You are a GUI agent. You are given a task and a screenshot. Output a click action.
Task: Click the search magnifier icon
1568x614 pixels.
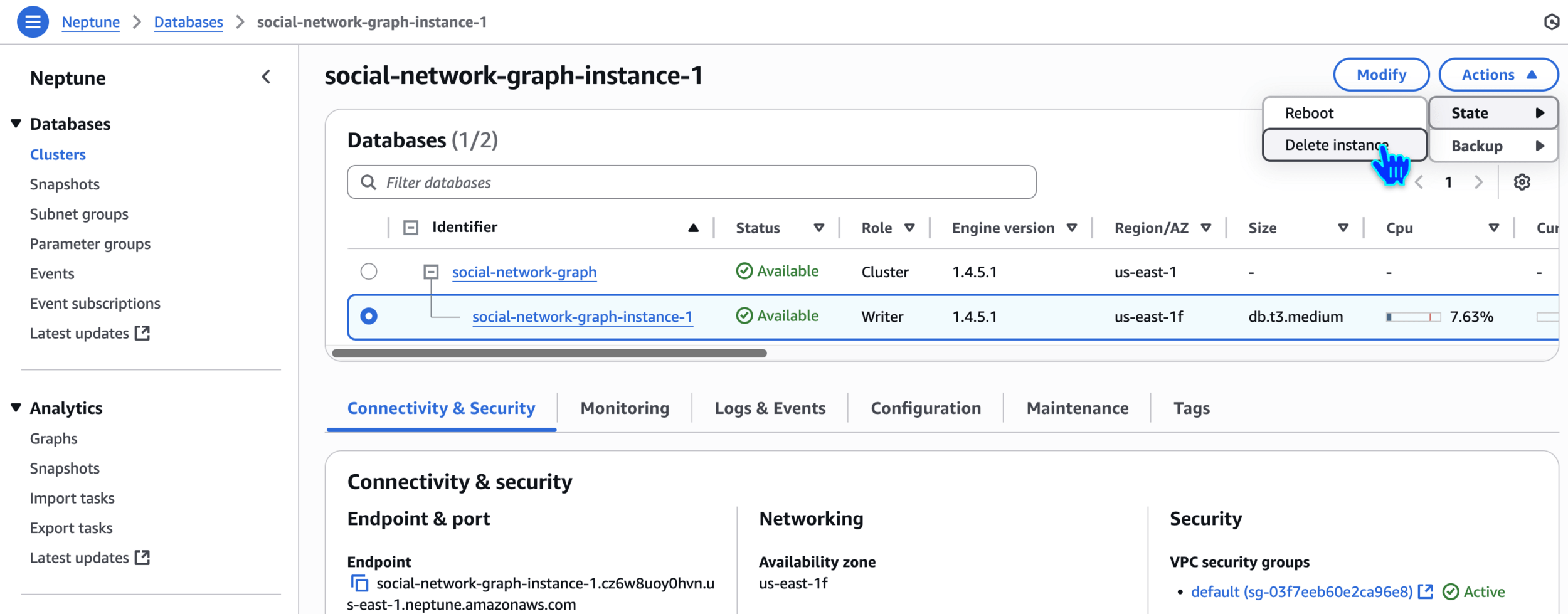pos(368,182)
